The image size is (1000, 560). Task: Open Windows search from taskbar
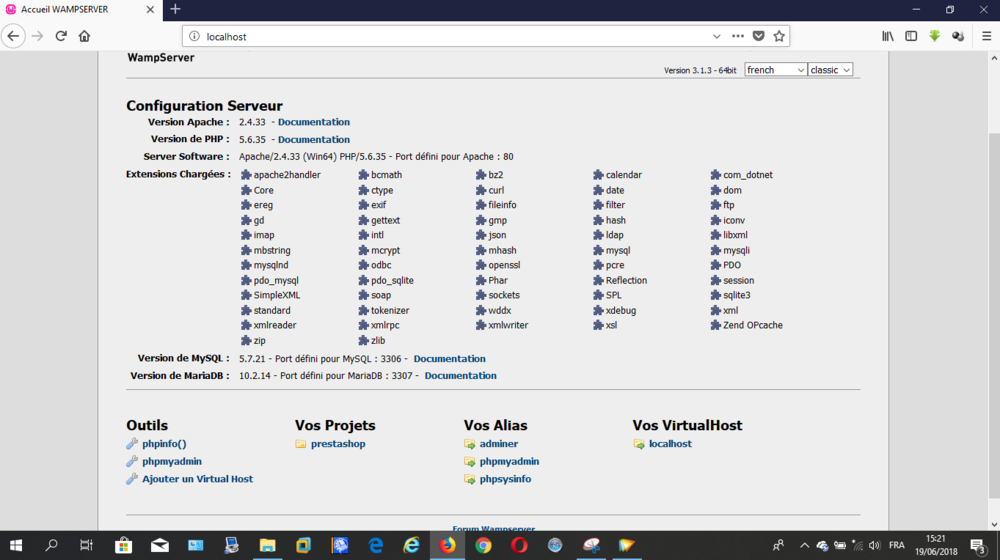pyautogui.click(x=52, y=545)
